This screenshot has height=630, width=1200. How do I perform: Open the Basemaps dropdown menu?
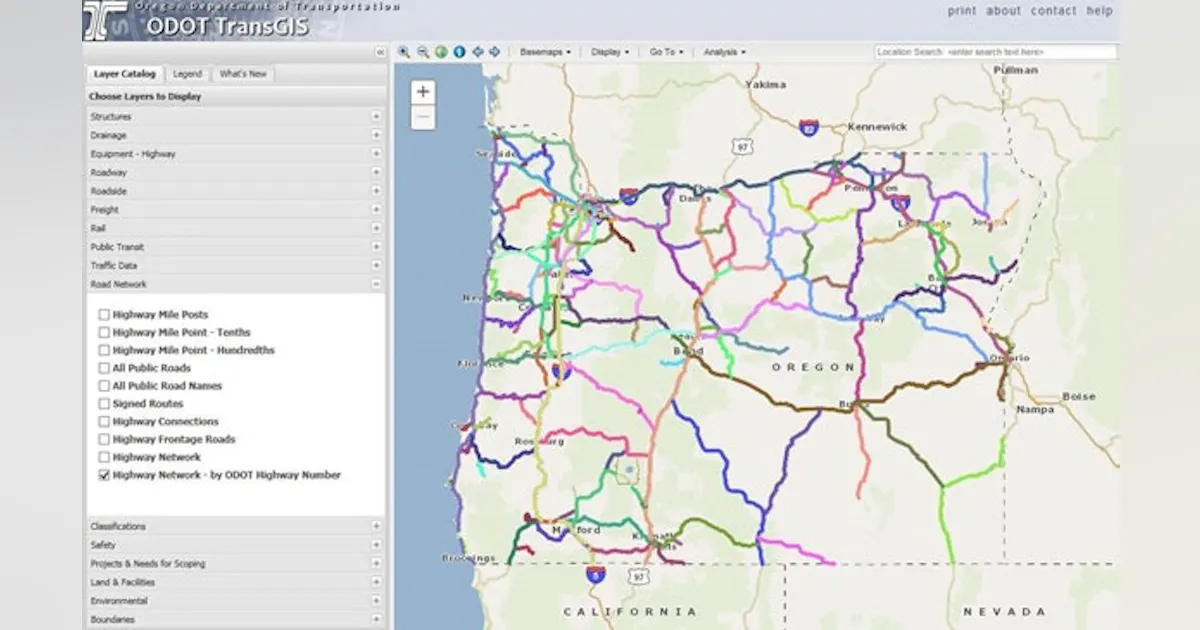tap(546, 52)
